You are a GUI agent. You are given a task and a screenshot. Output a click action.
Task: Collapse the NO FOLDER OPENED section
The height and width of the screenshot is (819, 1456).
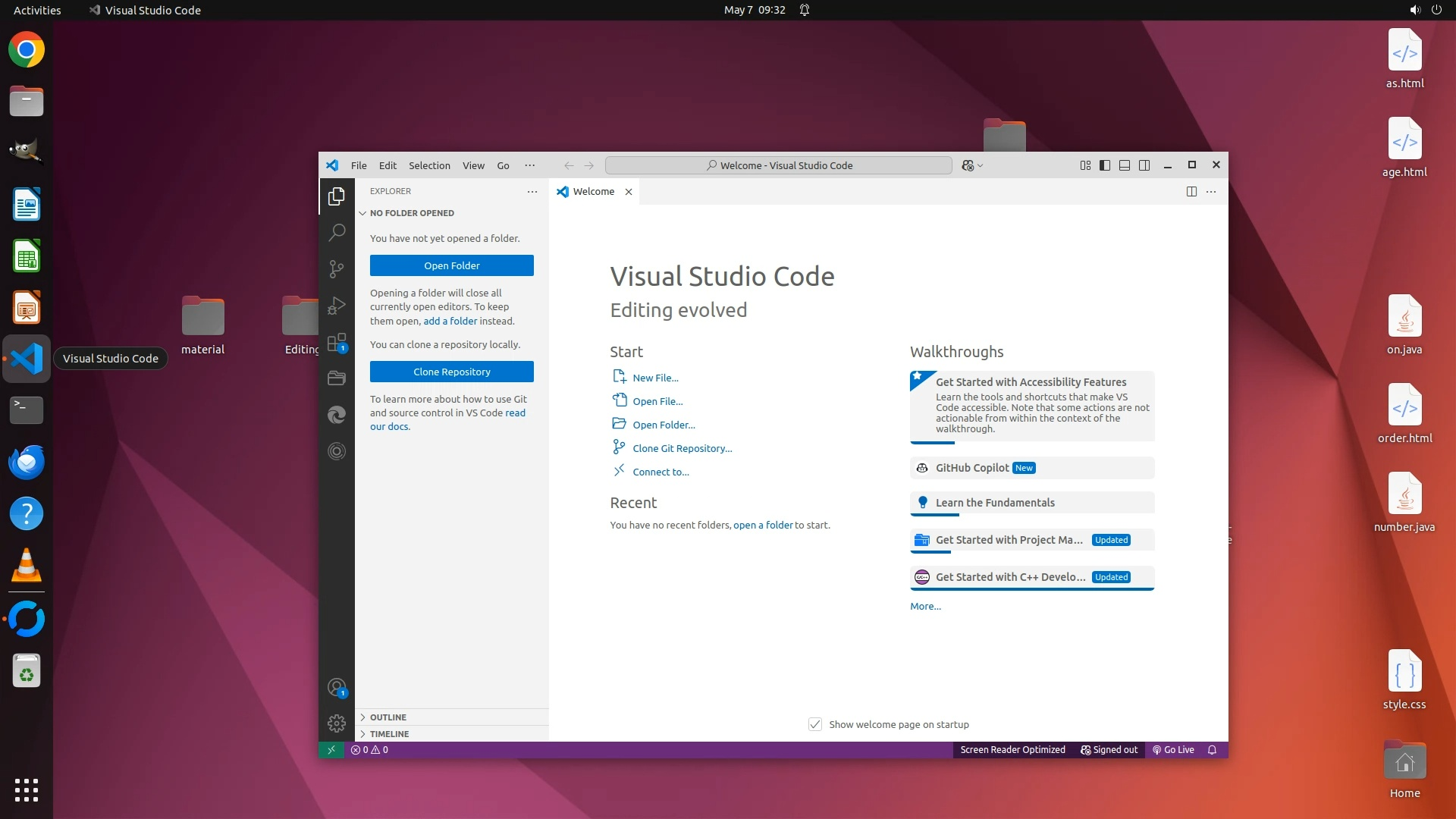click(411, 213)
